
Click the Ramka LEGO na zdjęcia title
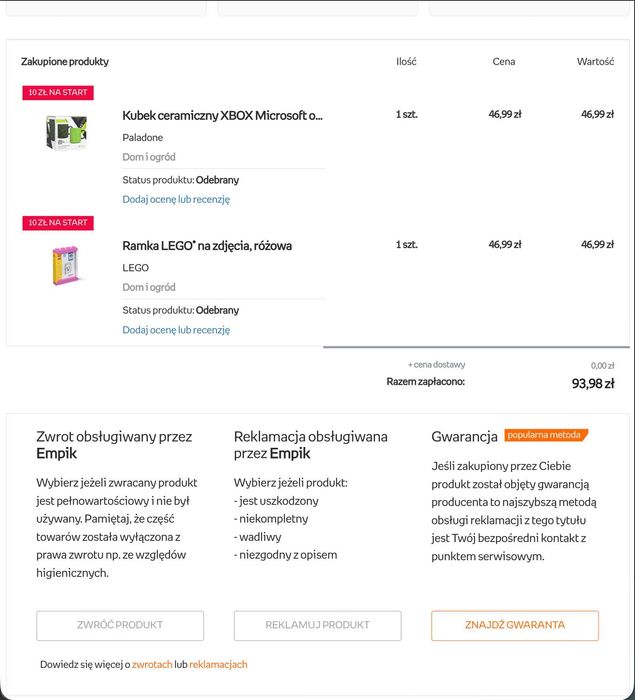(207, 246)
